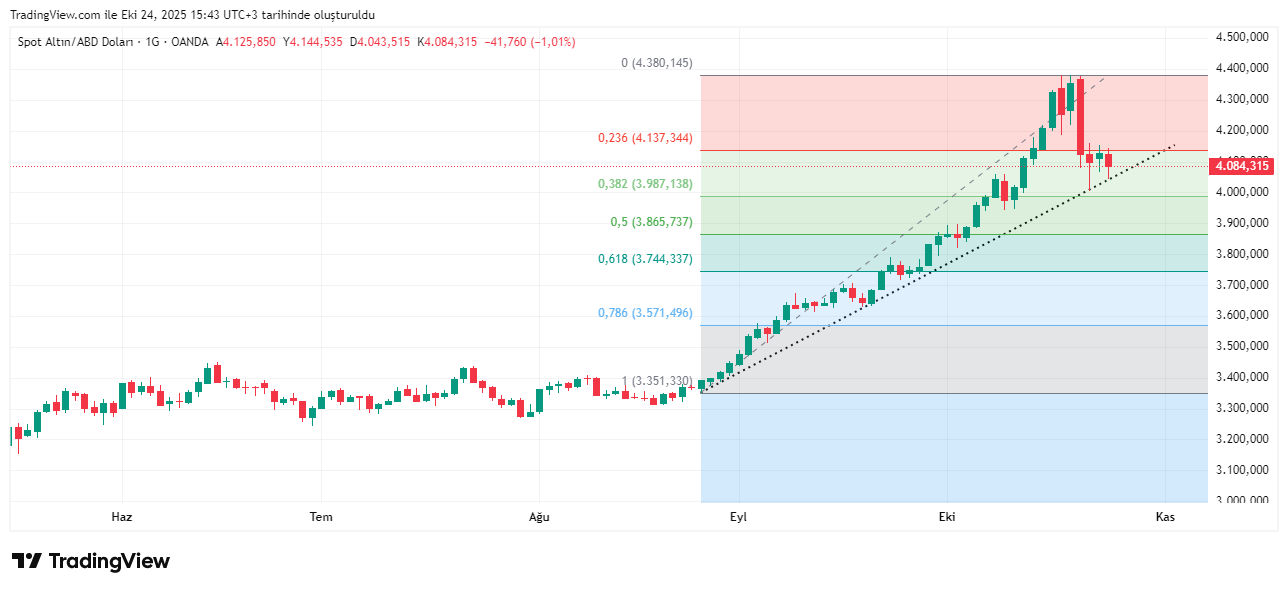
Task: Click the red 4.084,315 current price tag
Action: (1243, 166)
